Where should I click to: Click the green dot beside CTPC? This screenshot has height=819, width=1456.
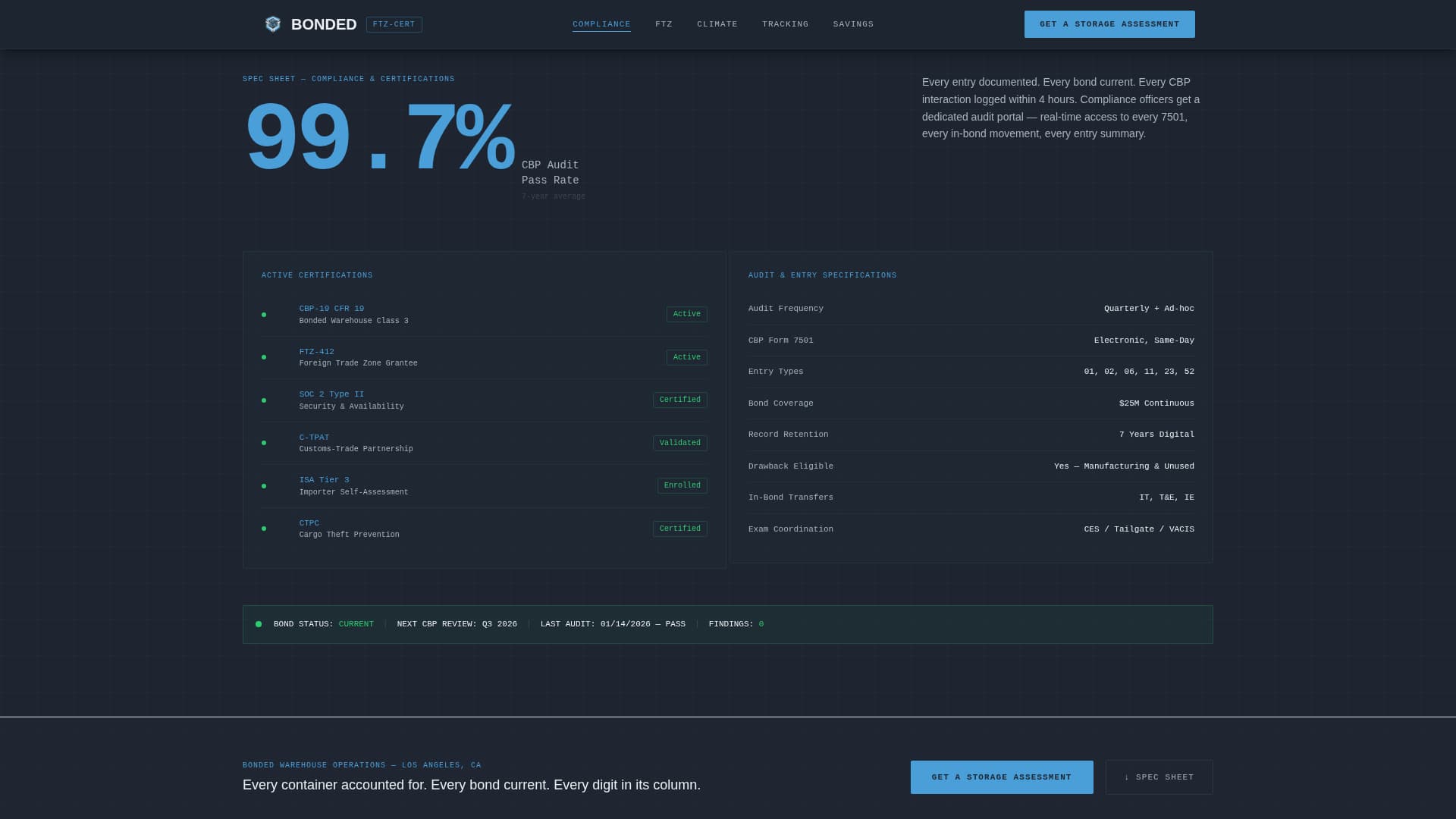pos(264,528)
